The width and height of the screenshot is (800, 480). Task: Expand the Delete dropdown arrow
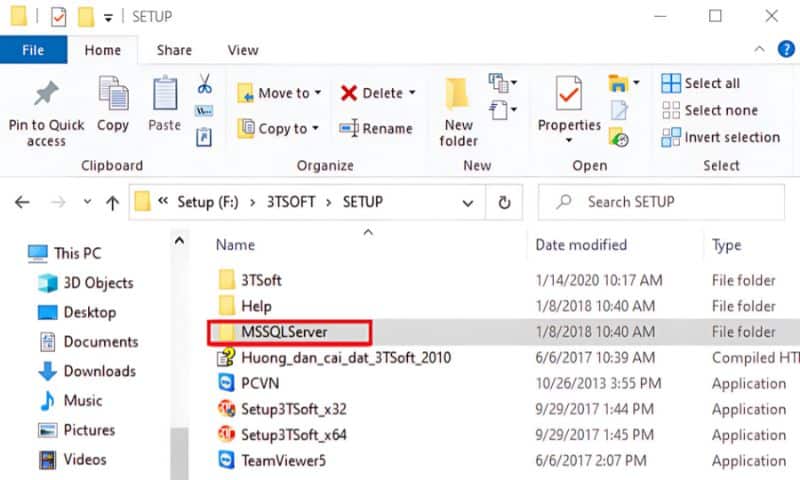click(412, 93)
